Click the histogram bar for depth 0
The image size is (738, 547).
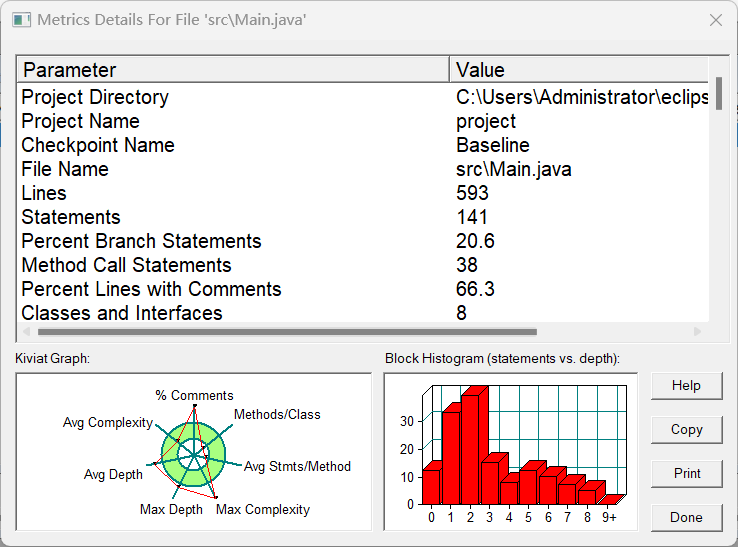(431, 485)
